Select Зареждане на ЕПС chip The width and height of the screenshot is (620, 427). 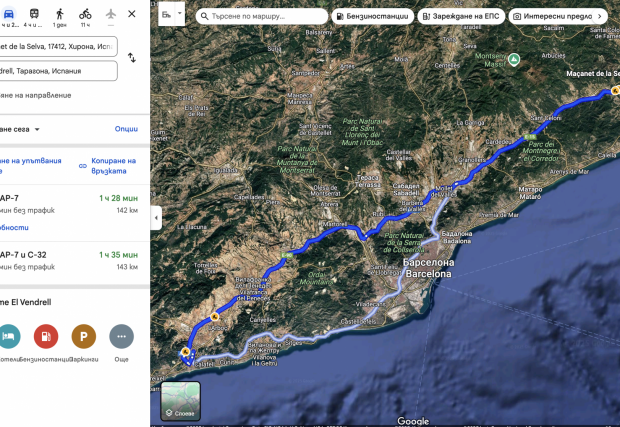pyautogui.click(x=461, y=16)
